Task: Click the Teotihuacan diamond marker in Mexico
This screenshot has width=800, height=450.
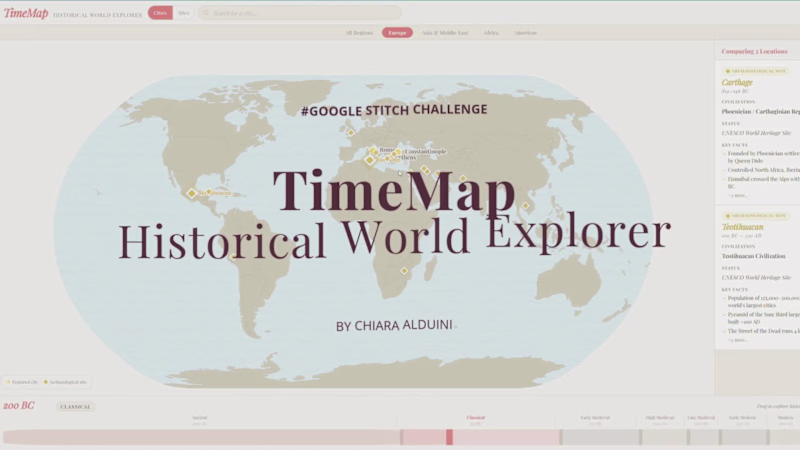Action: (x=191, y=193)
